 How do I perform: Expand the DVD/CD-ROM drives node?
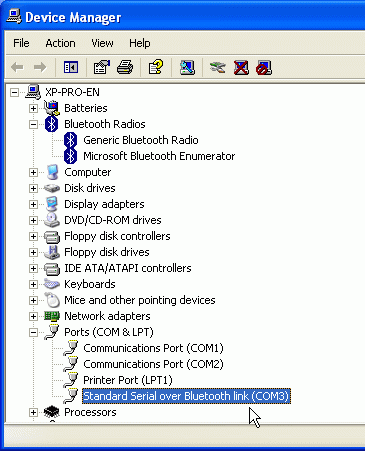33,220
